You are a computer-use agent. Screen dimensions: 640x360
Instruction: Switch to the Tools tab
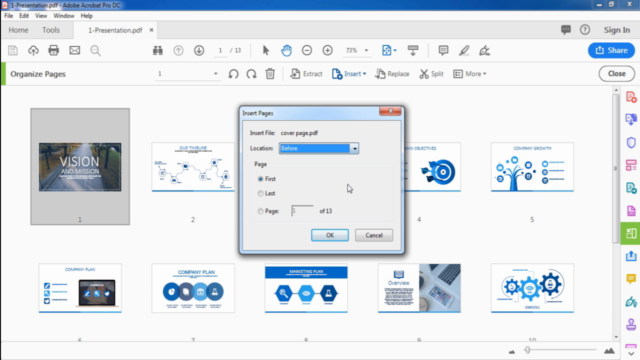pyautogui.click(x=51, y=30)
